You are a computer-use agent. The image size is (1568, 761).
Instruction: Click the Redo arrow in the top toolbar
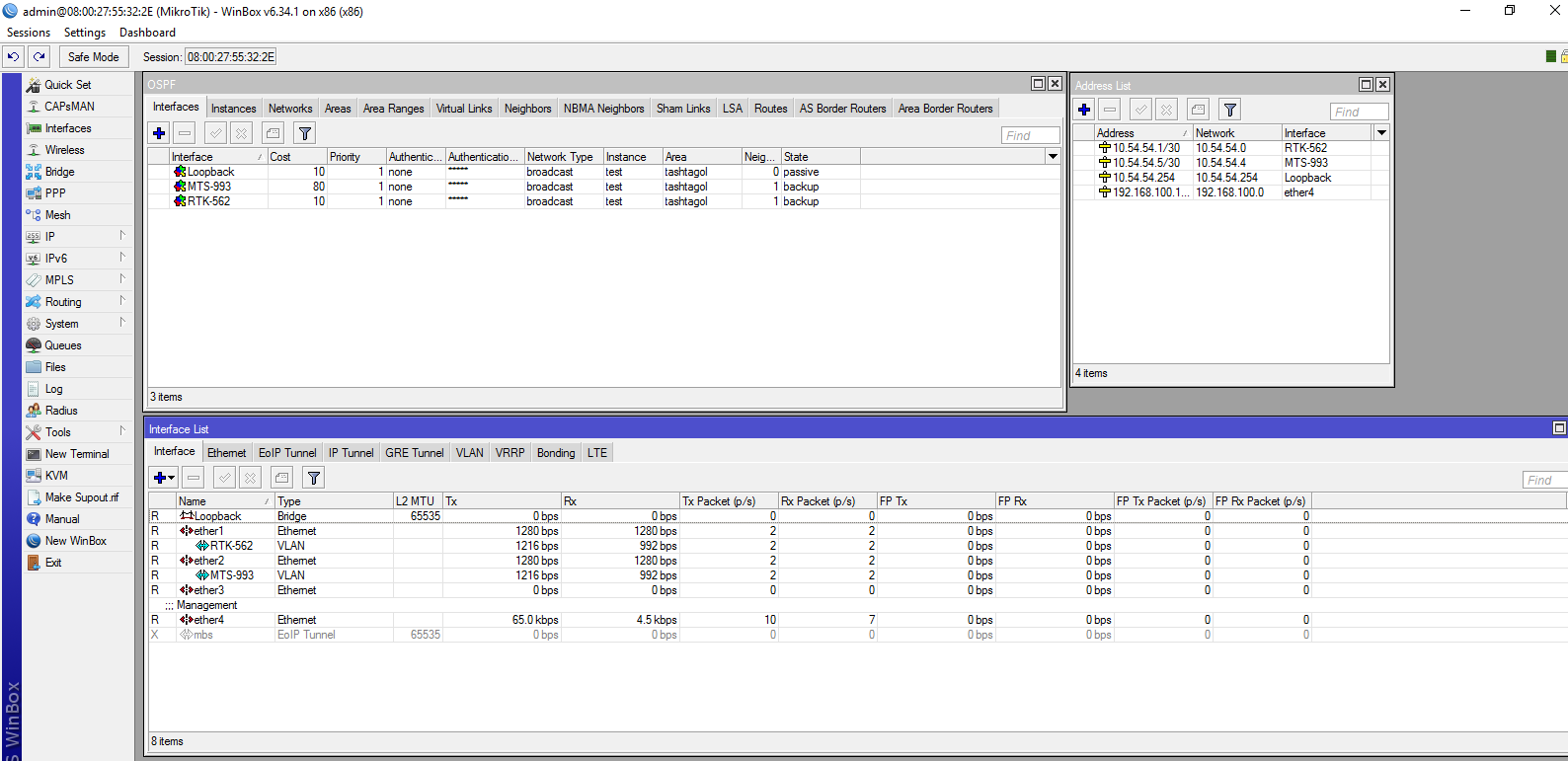(39, 56)
